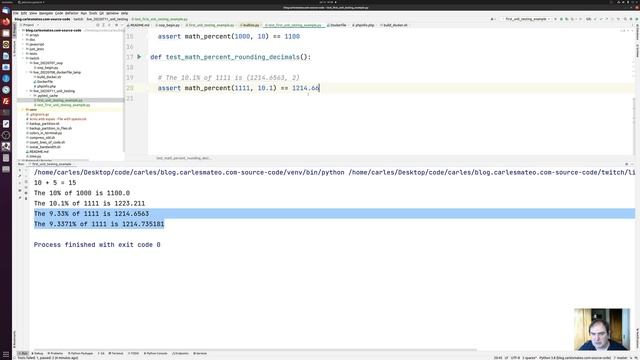Screen dimensions: 640x360
Task: Open the Edit menu
Action: (24, 13)
